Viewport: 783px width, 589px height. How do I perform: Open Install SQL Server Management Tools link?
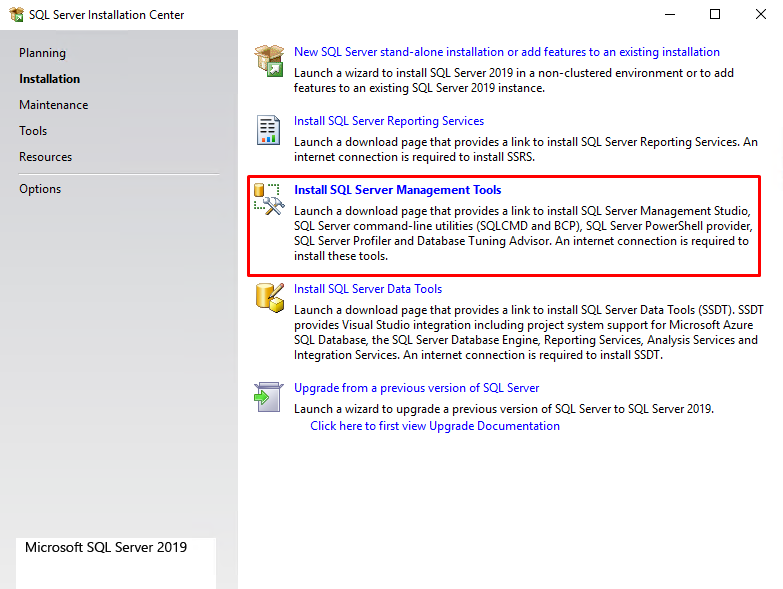[397, 190]
